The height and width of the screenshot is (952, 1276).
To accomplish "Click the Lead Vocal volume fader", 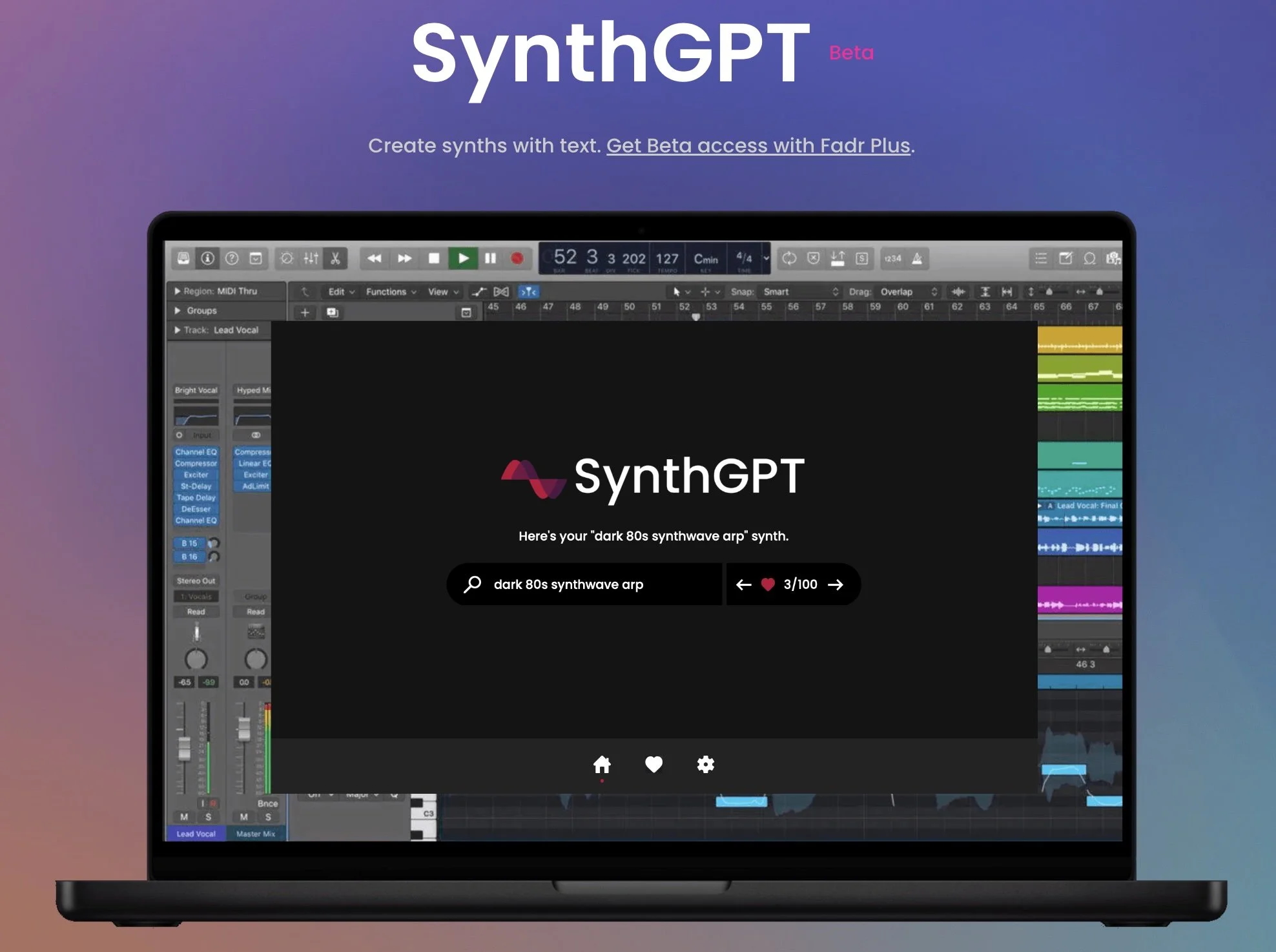I will [x=184, y=748].
